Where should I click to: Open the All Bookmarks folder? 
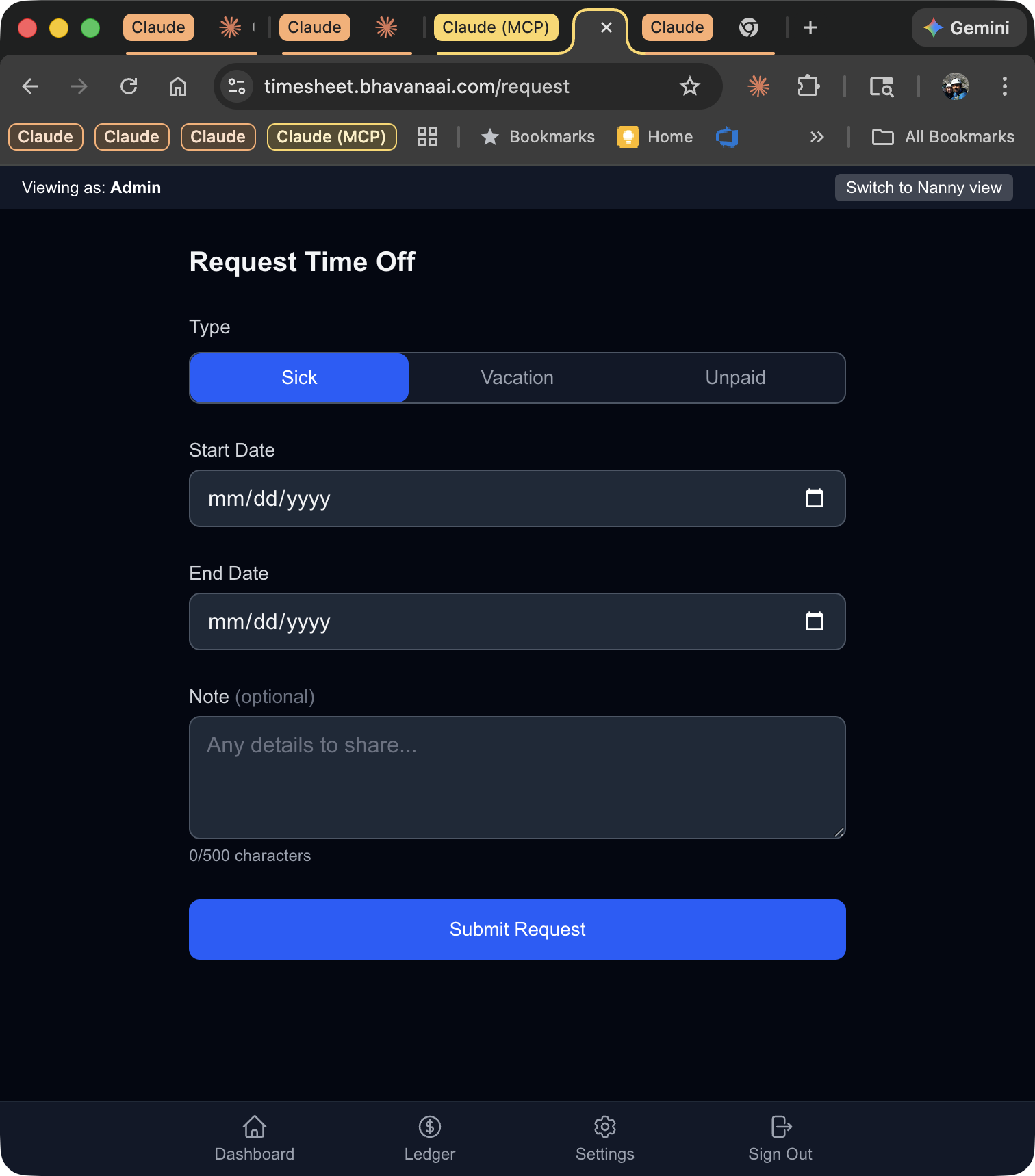[943, 137]
